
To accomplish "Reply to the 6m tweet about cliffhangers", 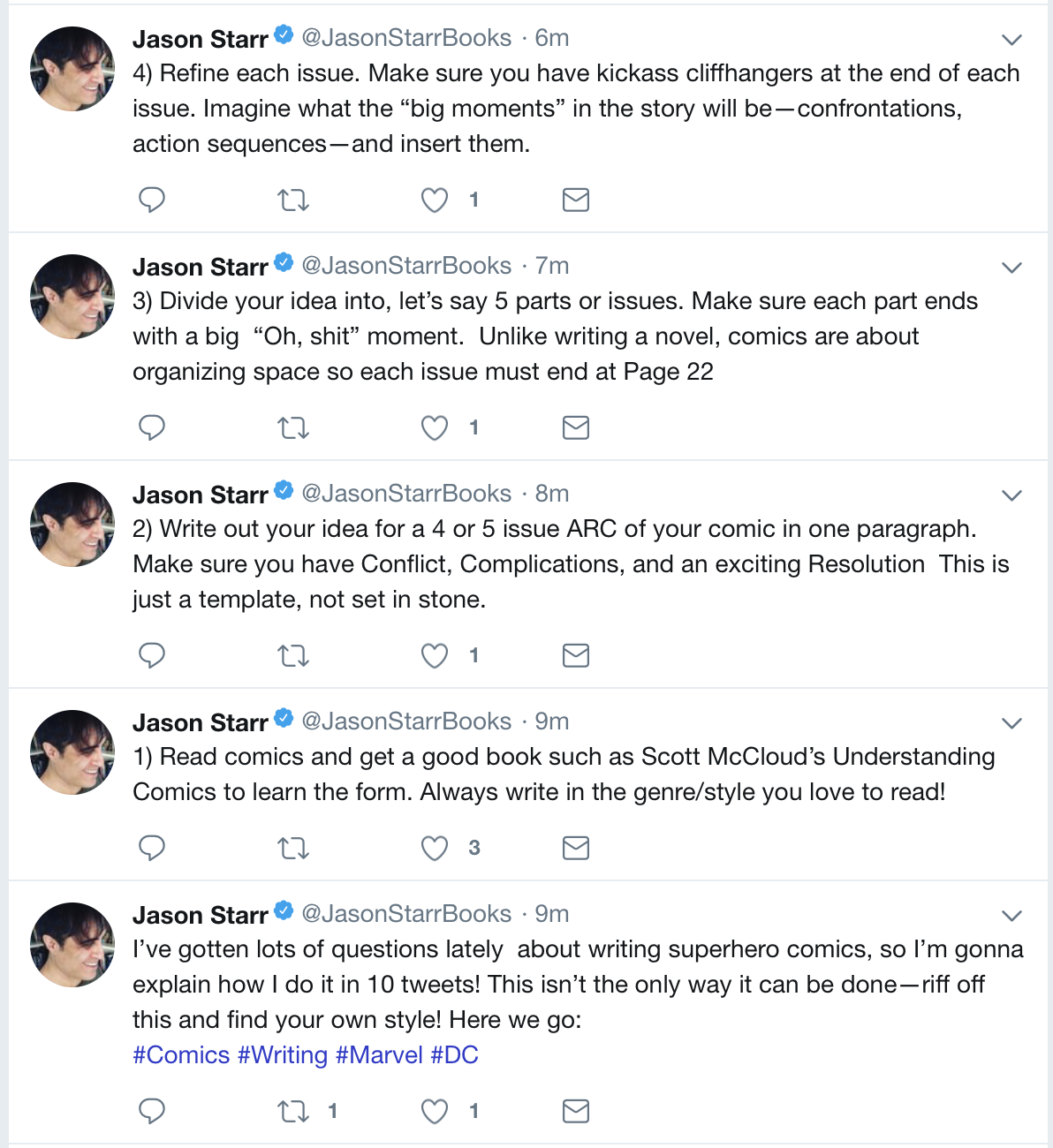I will click(x=152, y=200).
